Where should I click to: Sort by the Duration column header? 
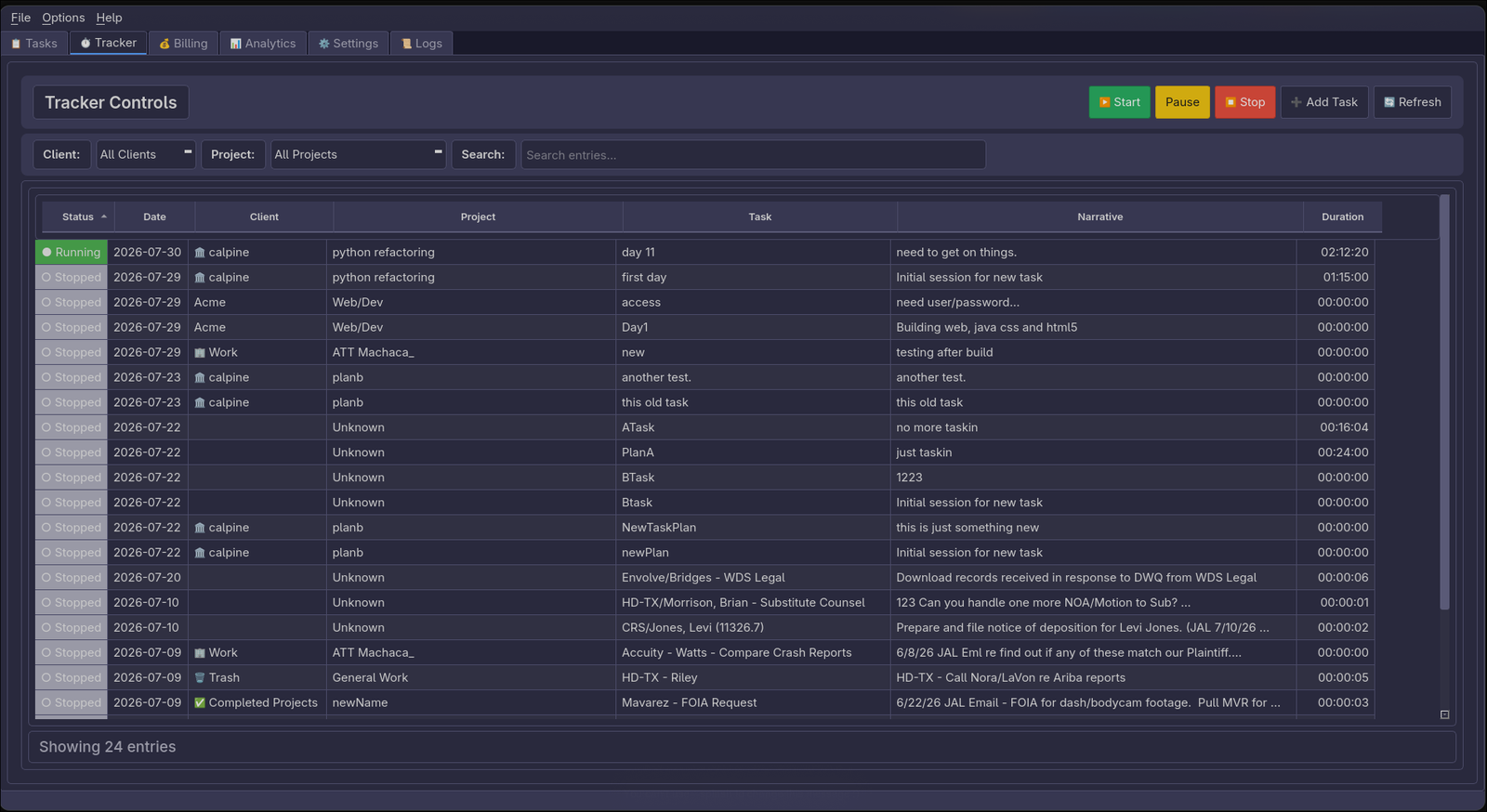point(1342,216)
